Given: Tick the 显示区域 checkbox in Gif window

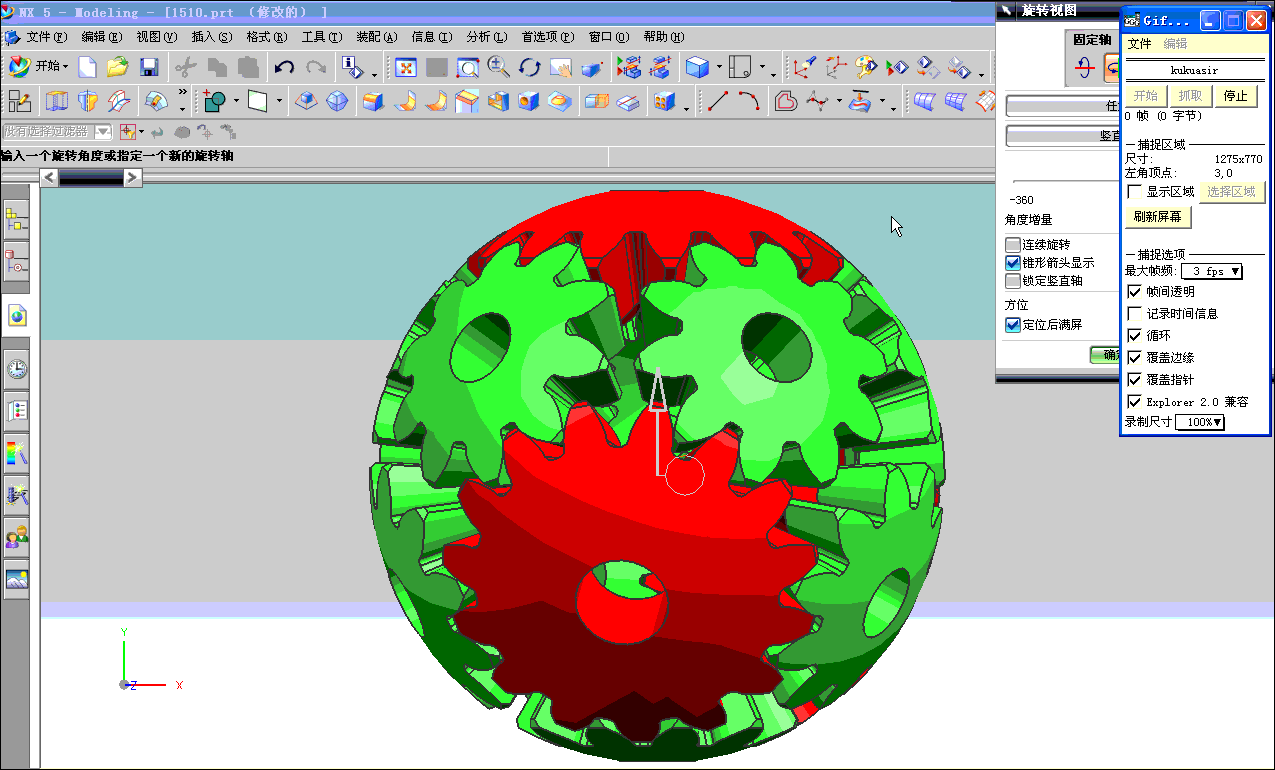Looking at the screenshot, I should pos(1134,192).
